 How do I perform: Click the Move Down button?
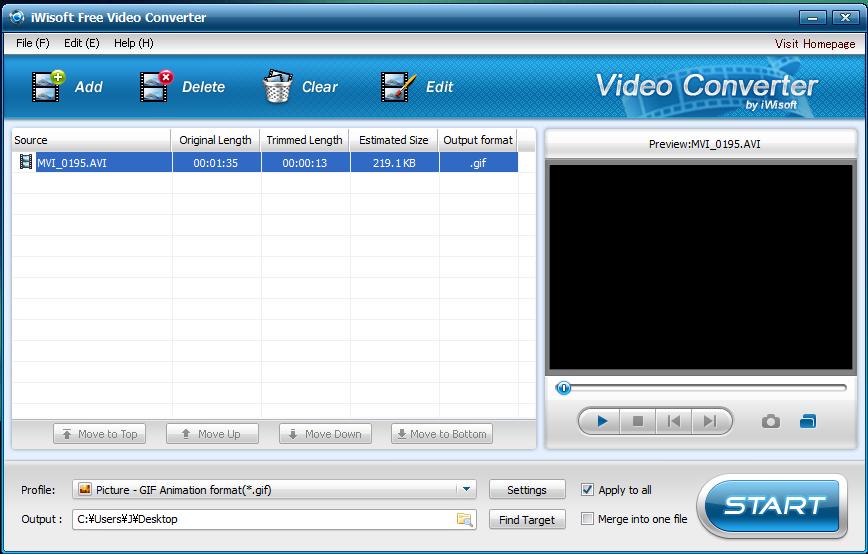pyautogui.click(x=326, y=434)
